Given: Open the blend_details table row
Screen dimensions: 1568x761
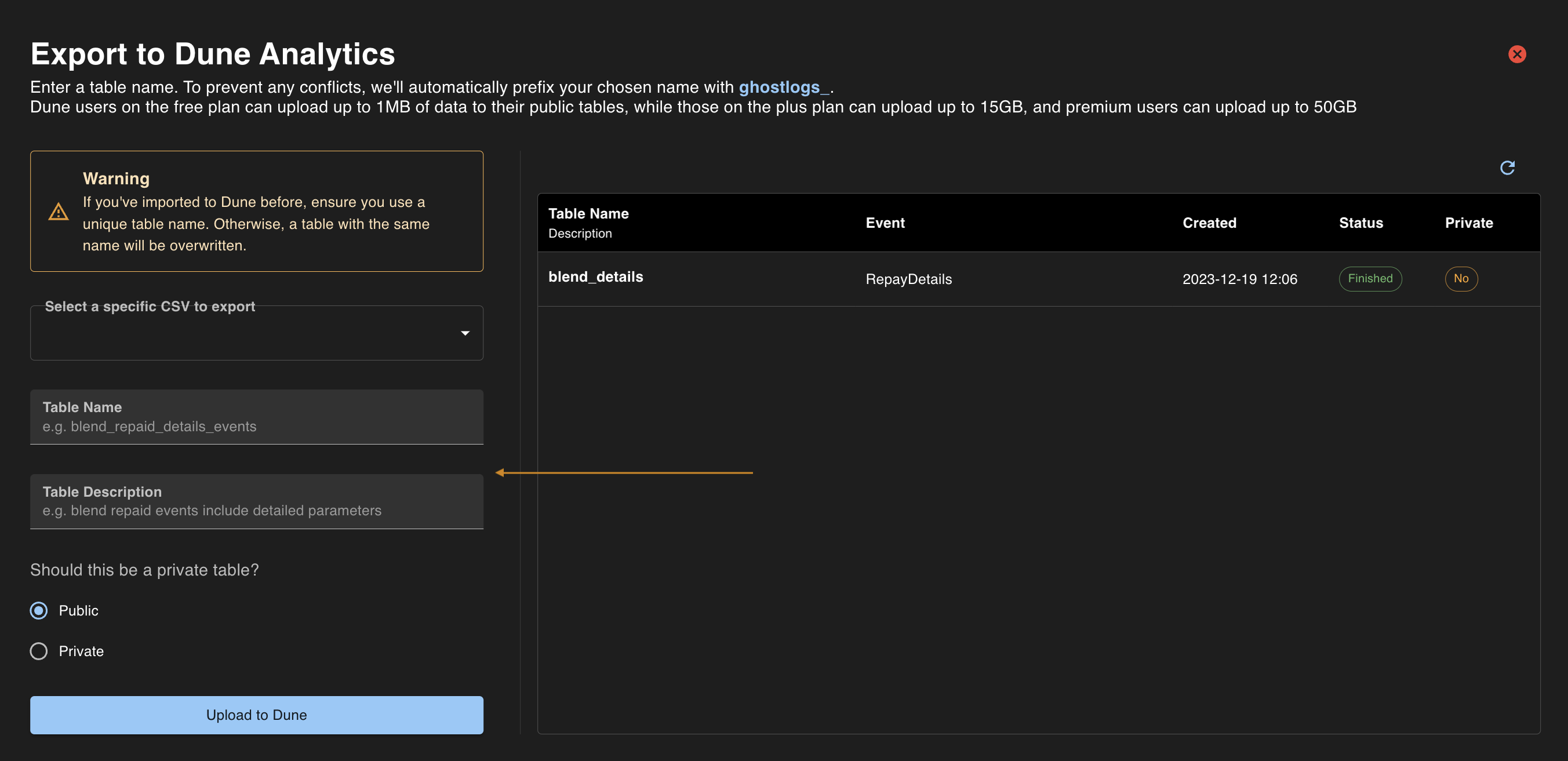Looking at the screenshot, I should tap(595, 277).
